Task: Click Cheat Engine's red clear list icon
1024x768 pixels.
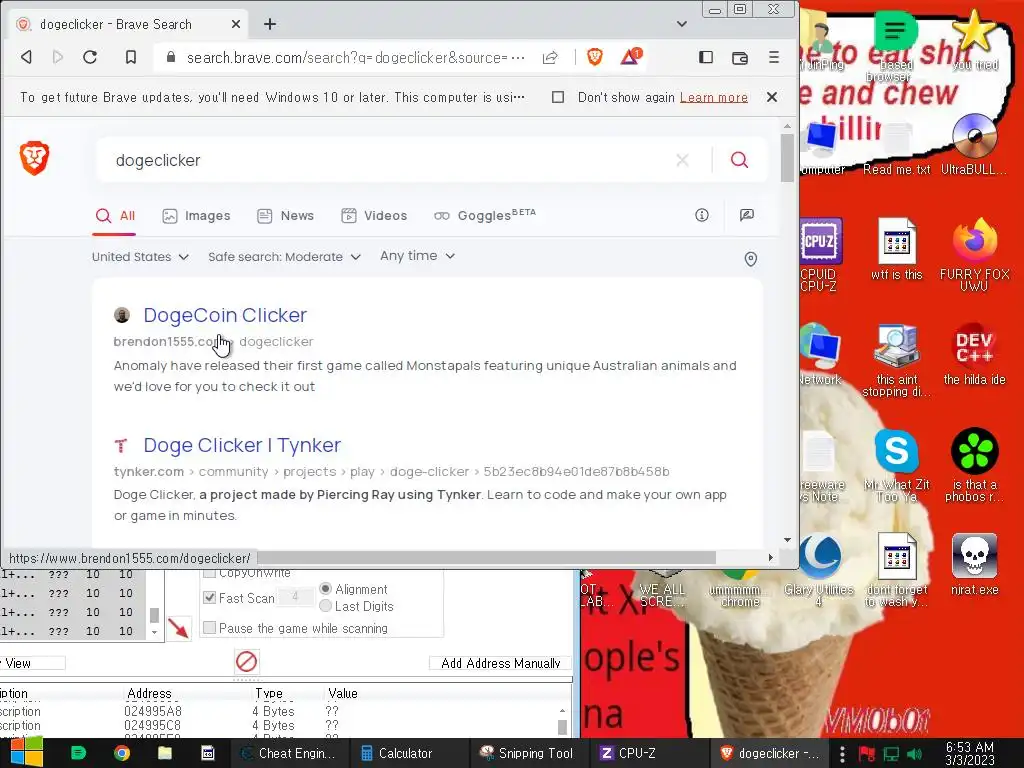Action: (246, 662)
